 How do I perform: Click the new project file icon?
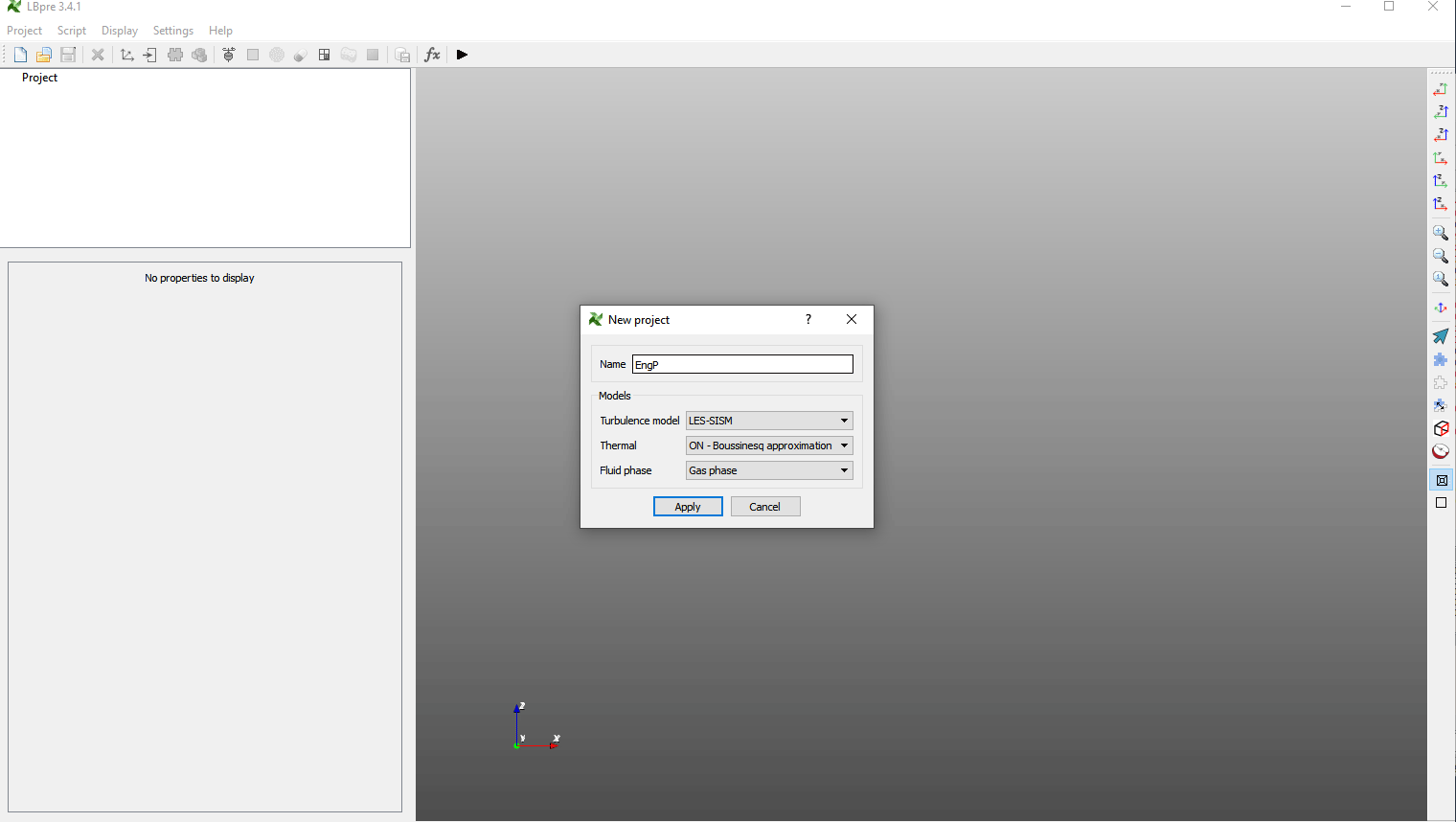(20, 55)
